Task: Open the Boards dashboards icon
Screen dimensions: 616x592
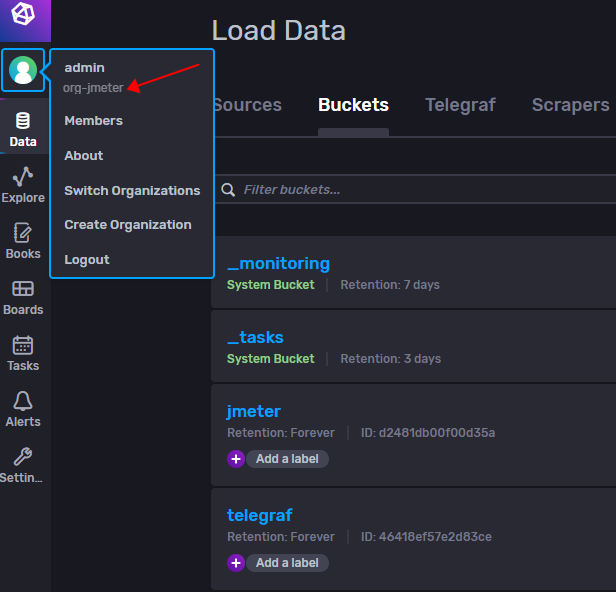Action: tap(23, 289)
